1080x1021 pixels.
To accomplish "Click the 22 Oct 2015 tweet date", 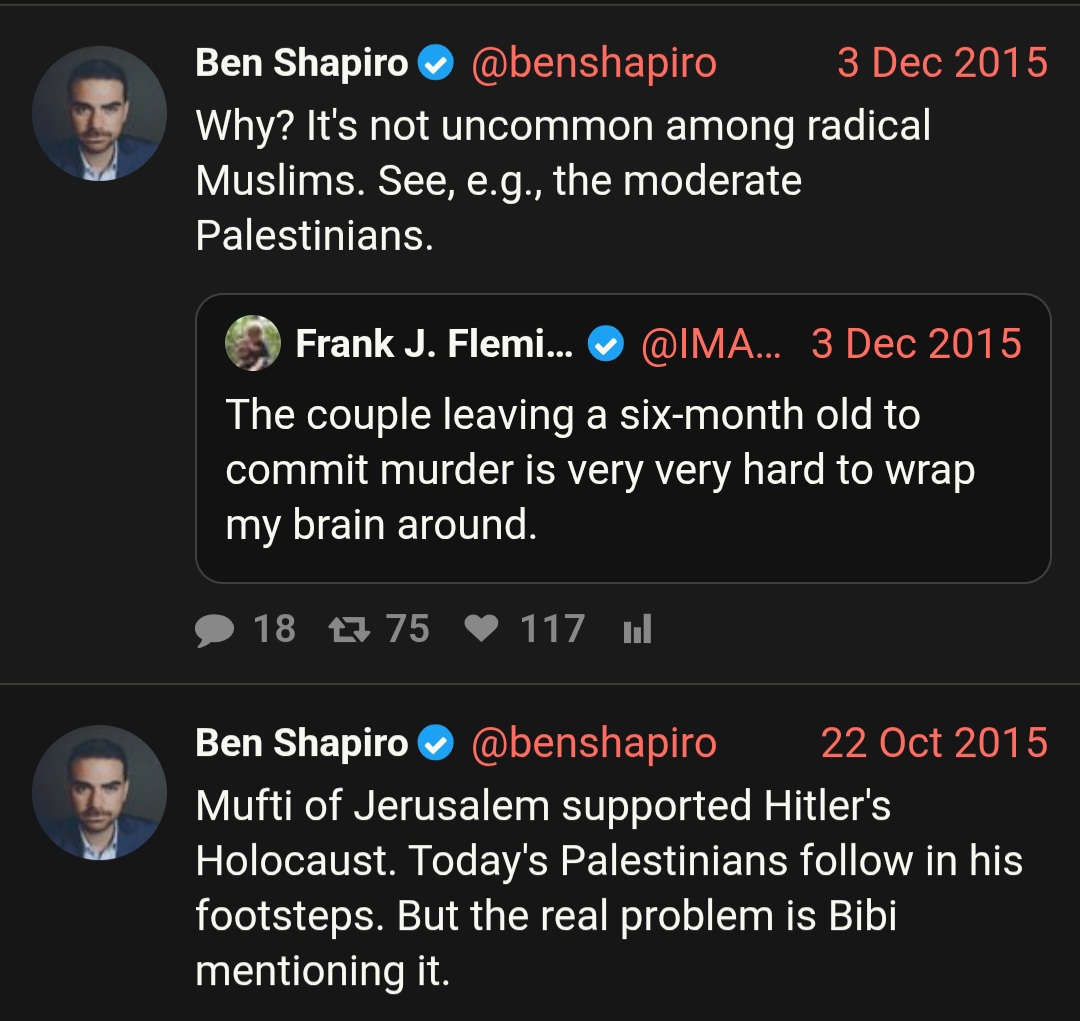I will click(934, 743).
